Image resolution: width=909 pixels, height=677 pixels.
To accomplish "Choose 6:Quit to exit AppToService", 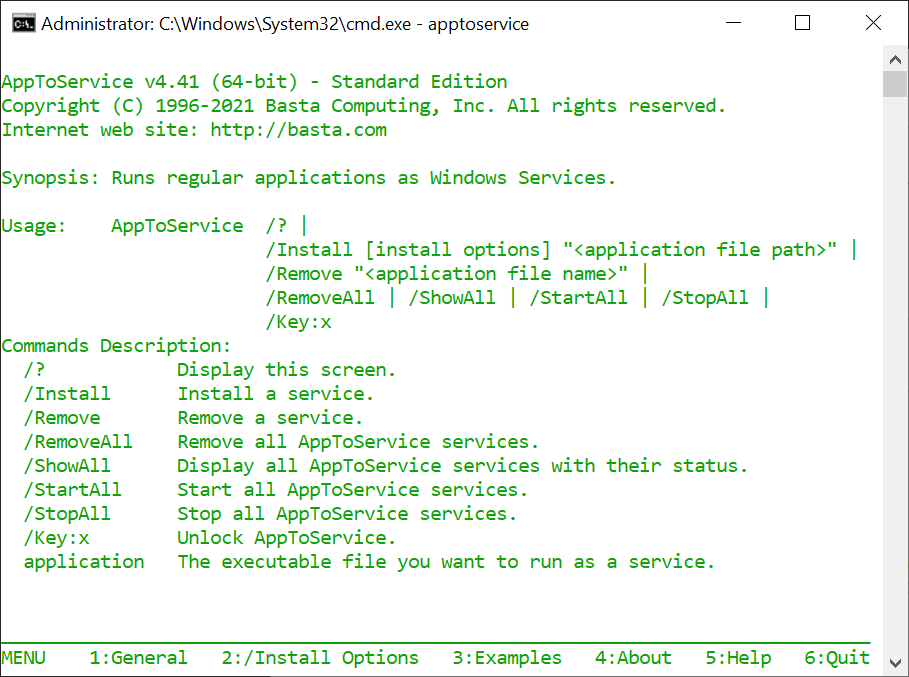I will point(837,658).
